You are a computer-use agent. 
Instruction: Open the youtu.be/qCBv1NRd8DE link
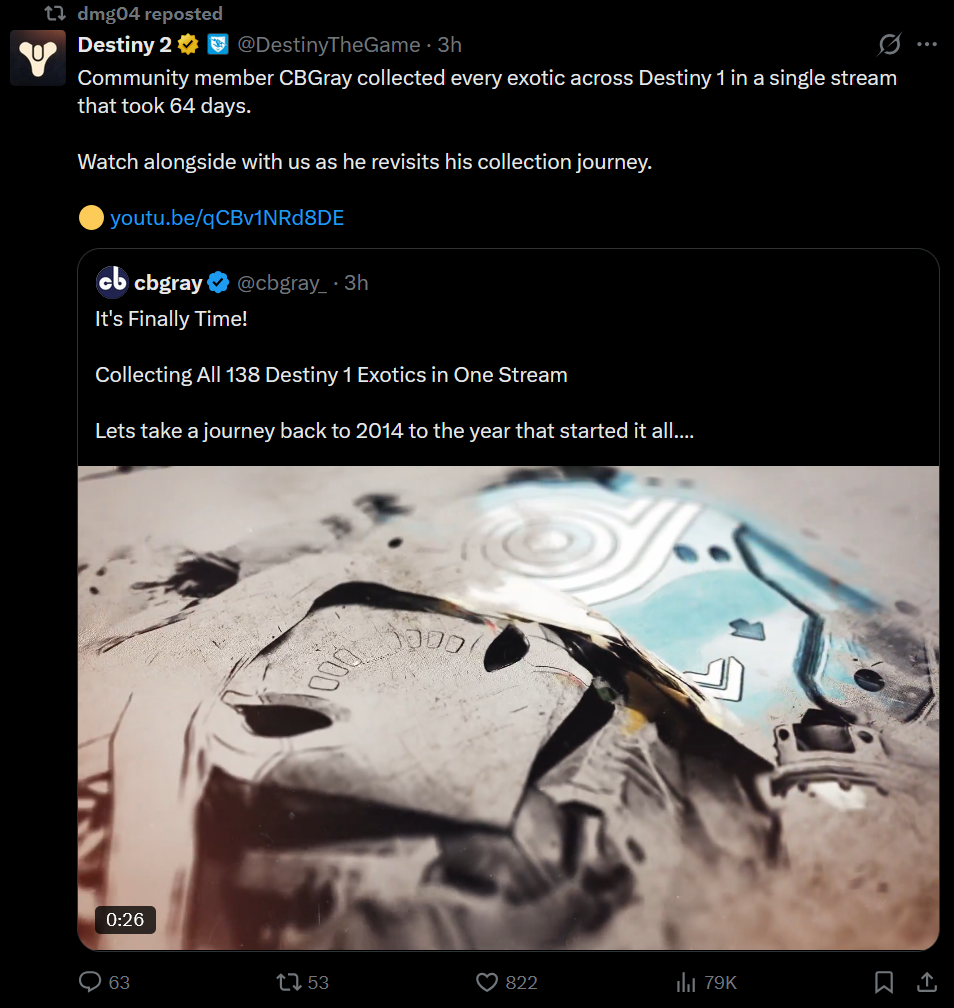click(x=227, y=218)
